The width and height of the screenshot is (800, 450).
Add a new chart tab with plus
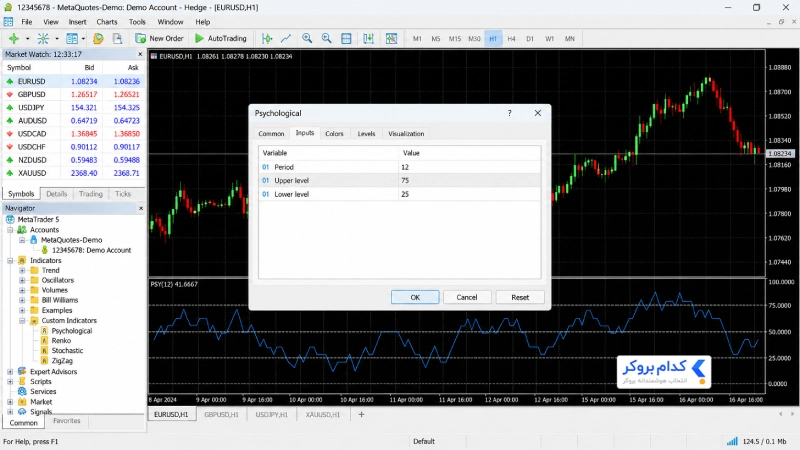[x=361, y=414]
